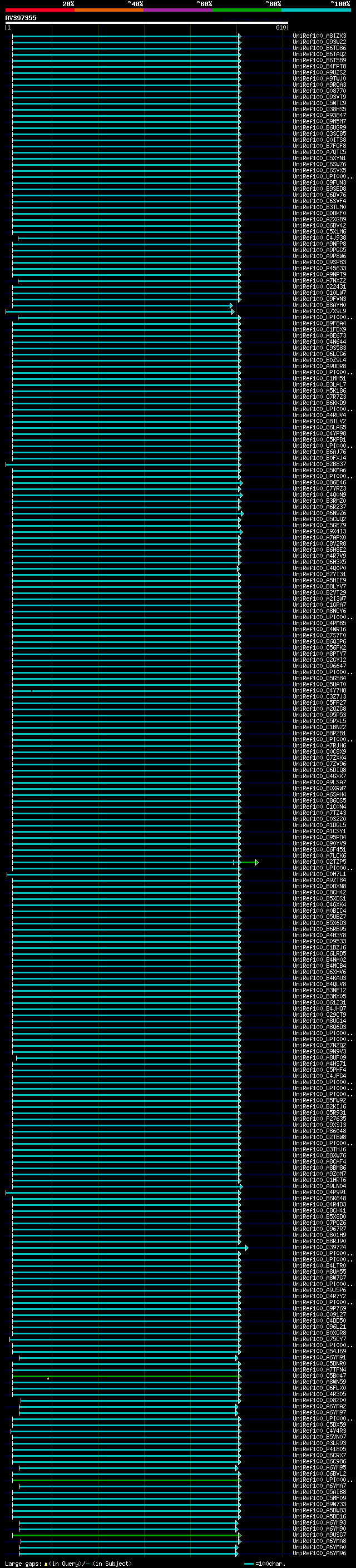
Task: Select hit label UniRef100_Q6DIQ8
Action: 319,770
